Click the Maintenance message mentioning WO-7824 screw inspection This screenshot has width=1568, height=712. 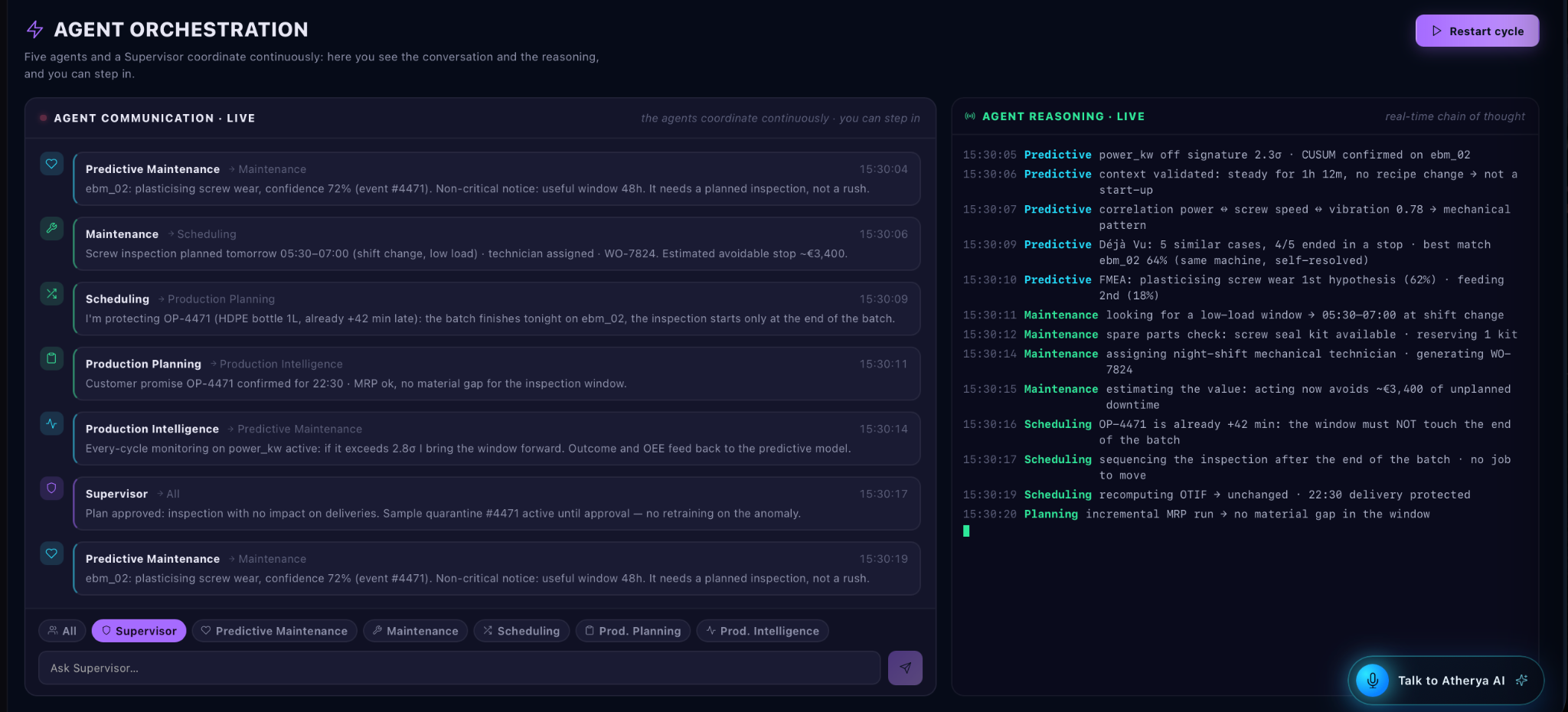coord(496,243)
